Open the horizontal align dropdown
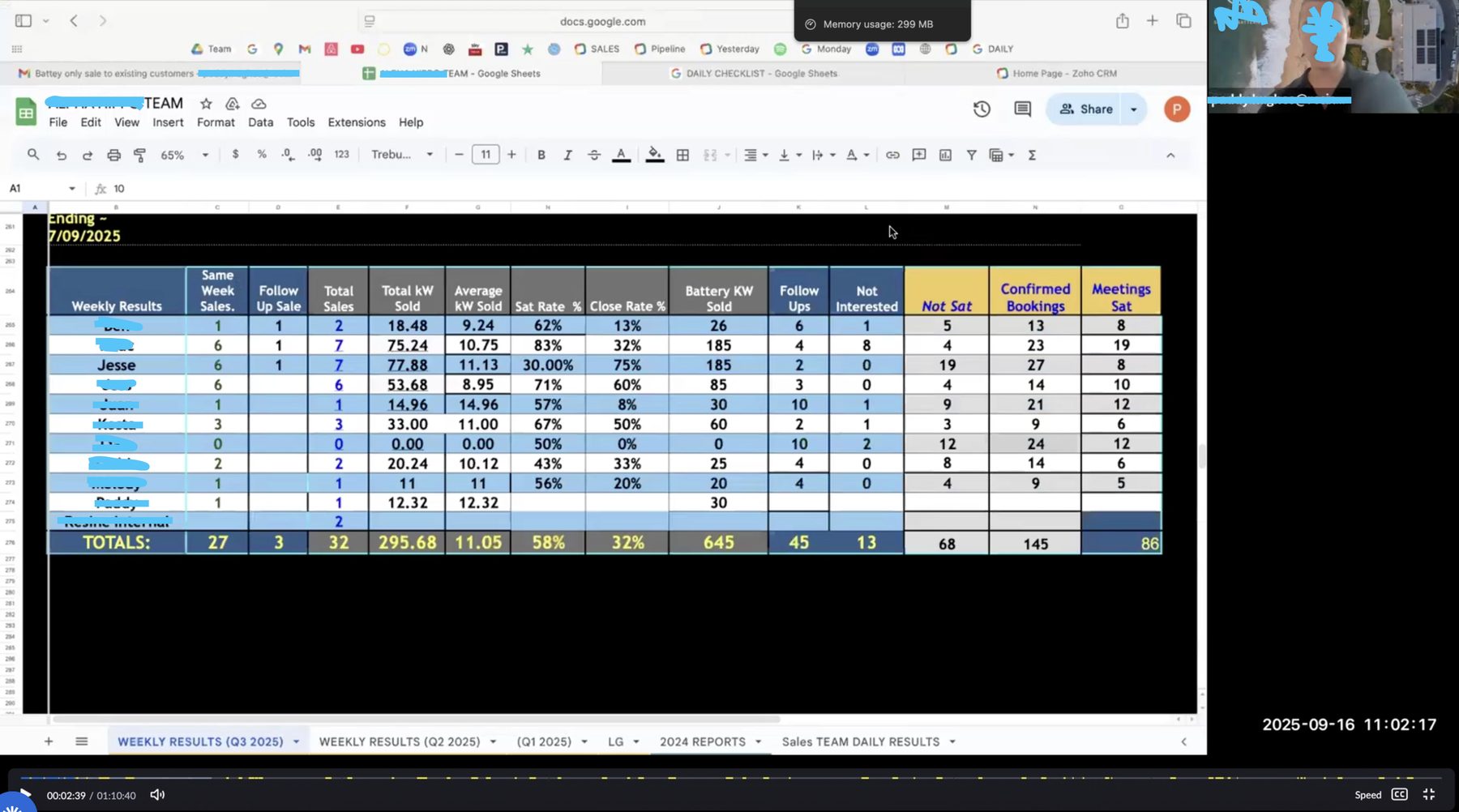This screenshot has width=1459, height=812. click(755, 155)
